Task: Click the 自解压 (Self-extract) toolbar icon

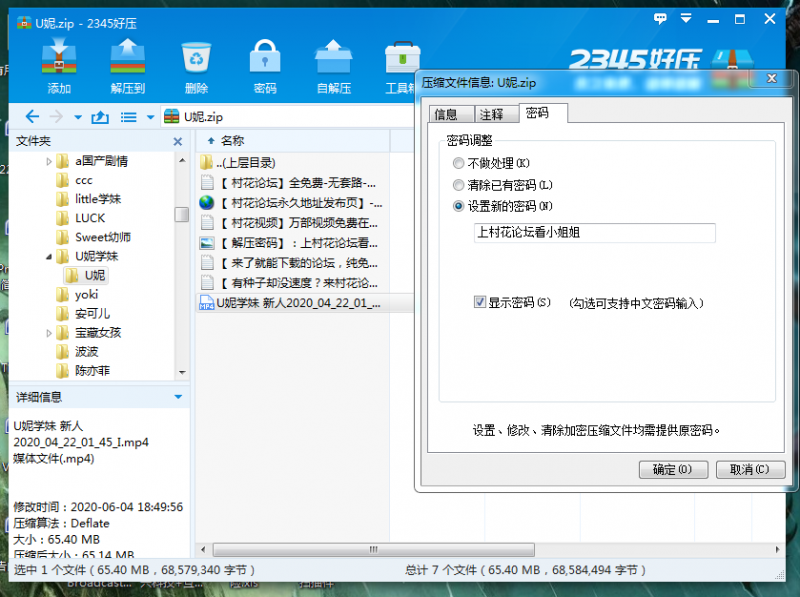Action: [x=333, y=58]
